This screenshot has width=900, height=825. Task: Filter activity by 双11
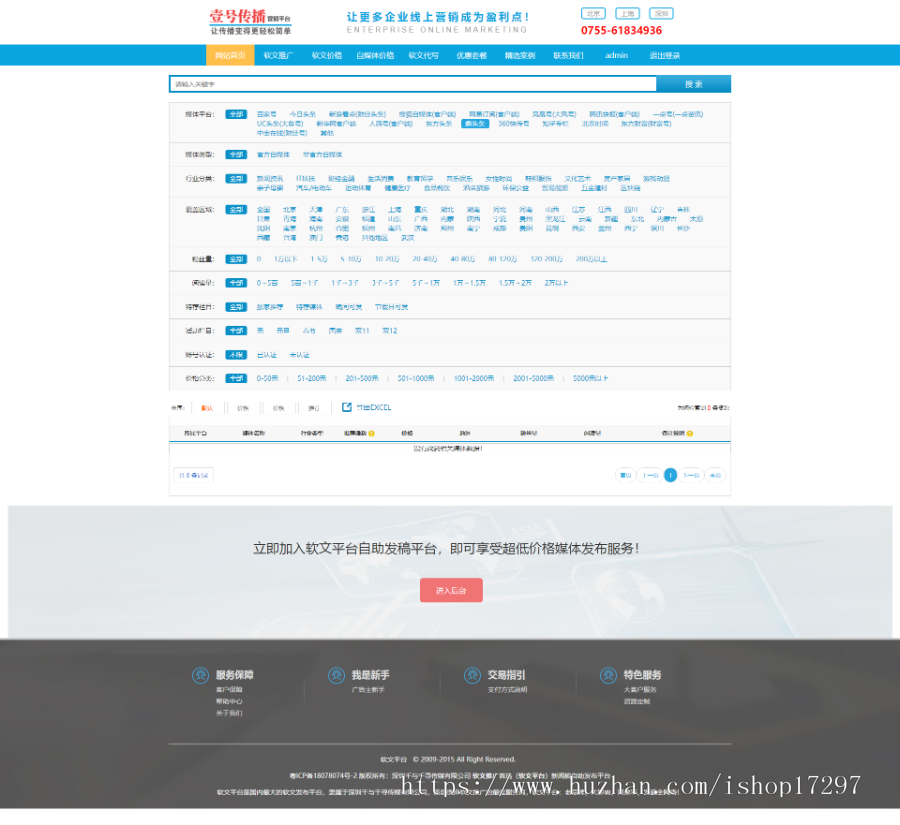coord(362,331)
